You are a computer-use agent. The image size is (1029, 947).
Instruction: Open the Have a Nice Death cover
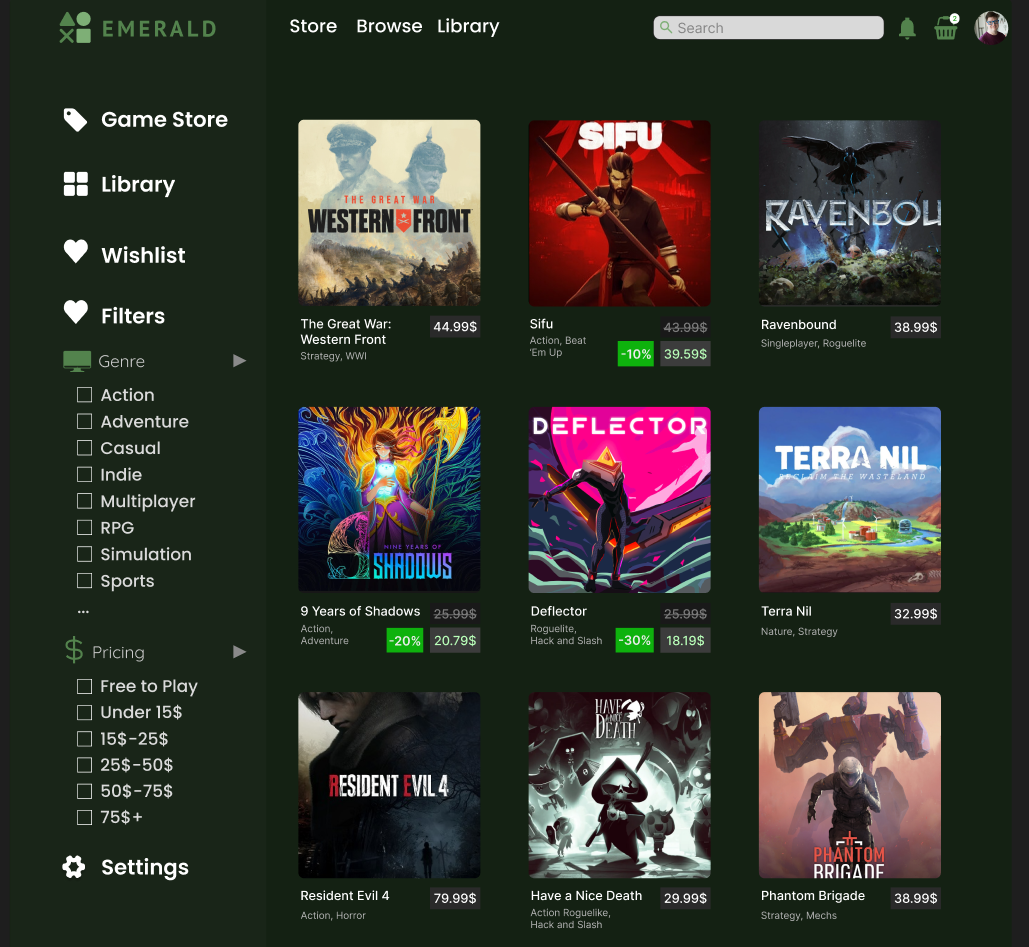pyautogui.click(x=620, y=785)
